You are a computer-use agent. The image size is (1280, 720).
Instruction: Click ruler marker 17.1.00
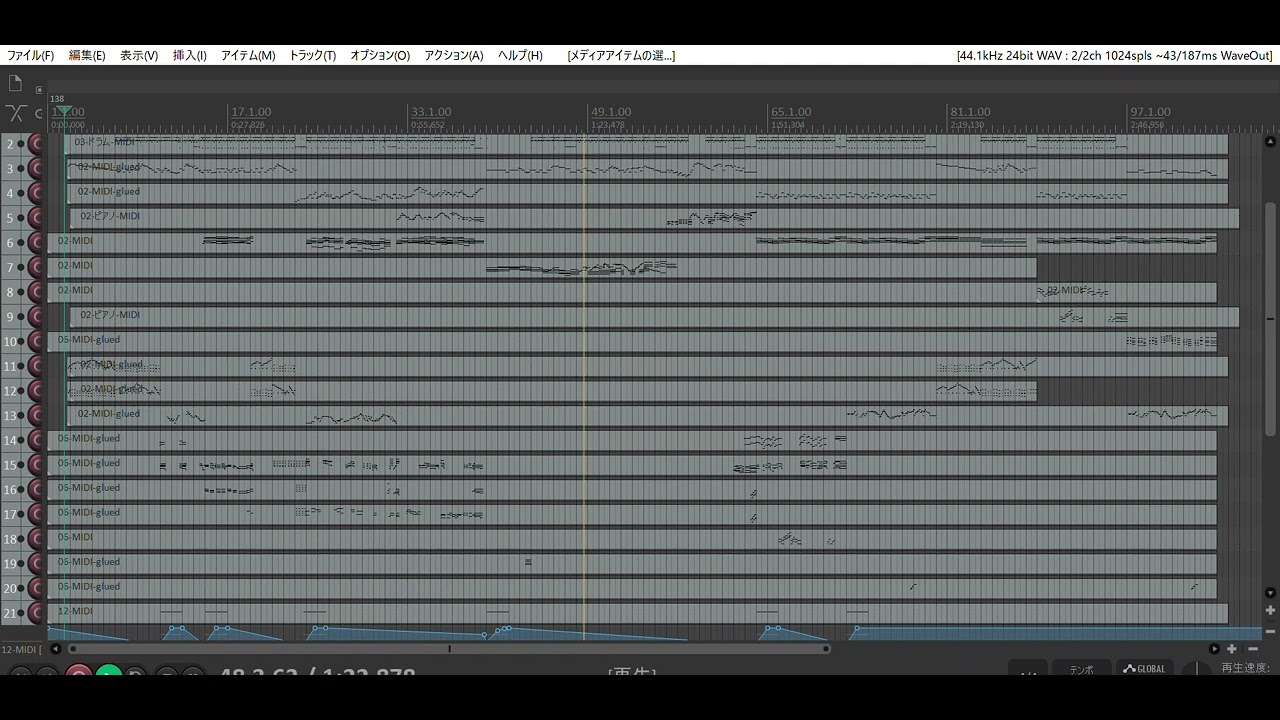pyautogui.click(x=251, y=112)
